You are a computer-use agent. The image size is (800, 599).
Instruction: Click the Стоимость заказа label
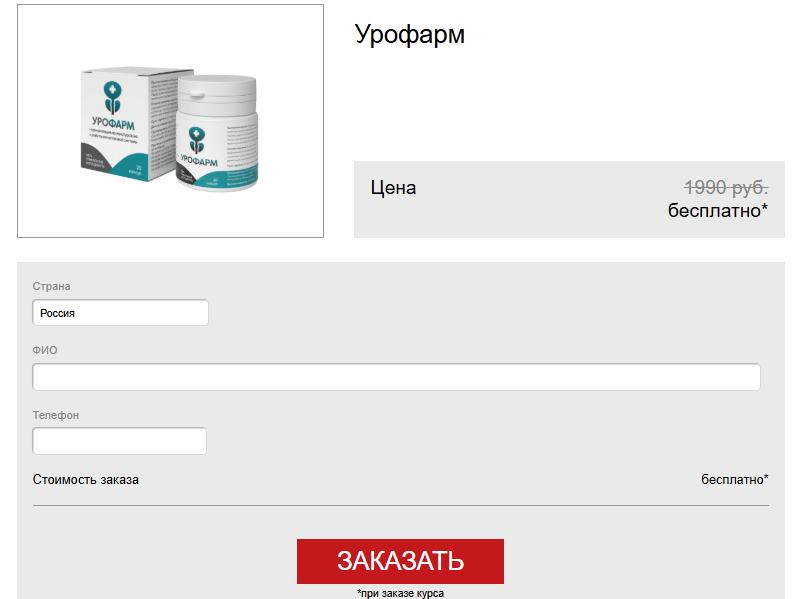(x=86, y=480)
